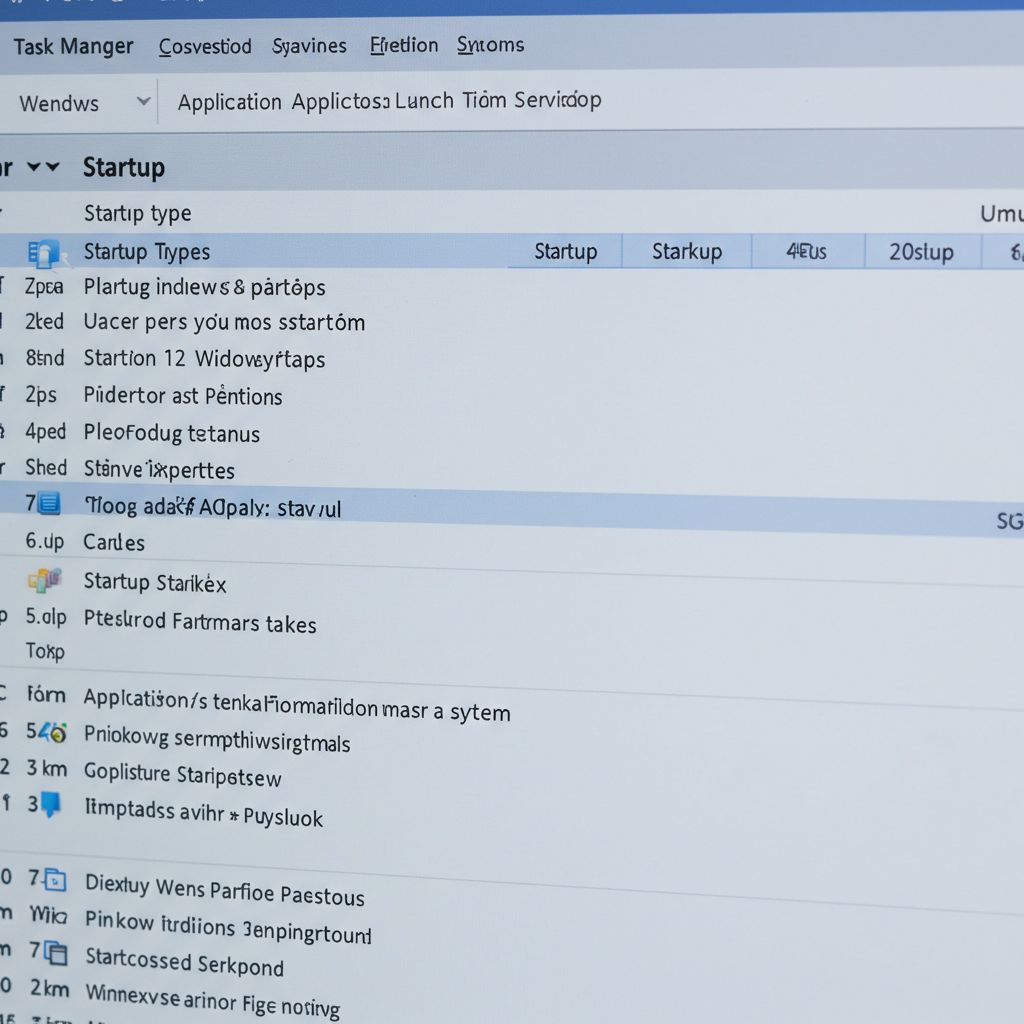Click the Starkup column header
Screen dimensions: 1024x1024
pyautogui.click(x=687, y=251)
